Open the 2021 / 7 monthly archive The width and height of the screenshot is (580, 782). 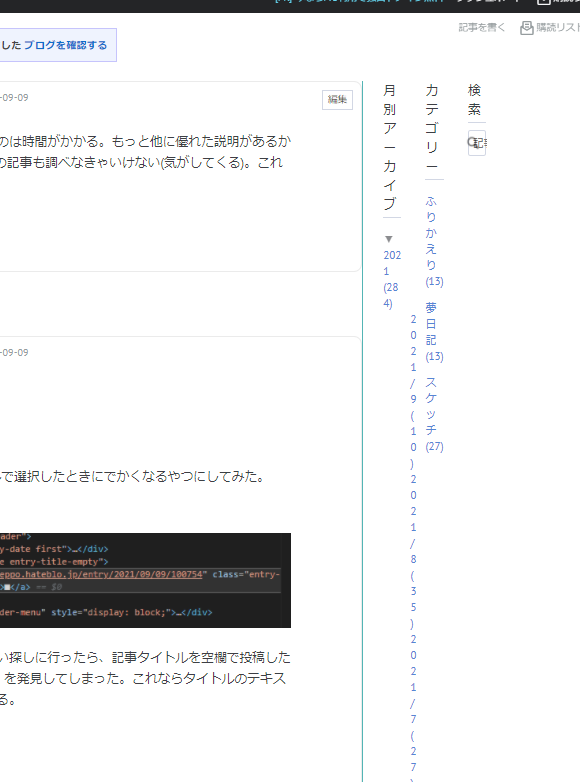pyautogui.click(x=413, y=708)
